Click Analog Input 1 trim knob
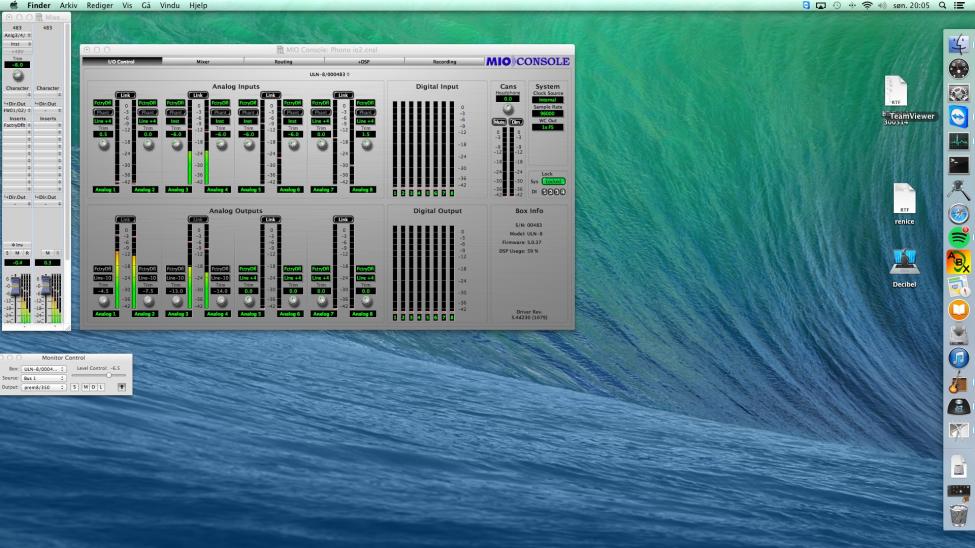Image resolution: width=975 pixels, height=548 pixels. click(x=104, y=145)
